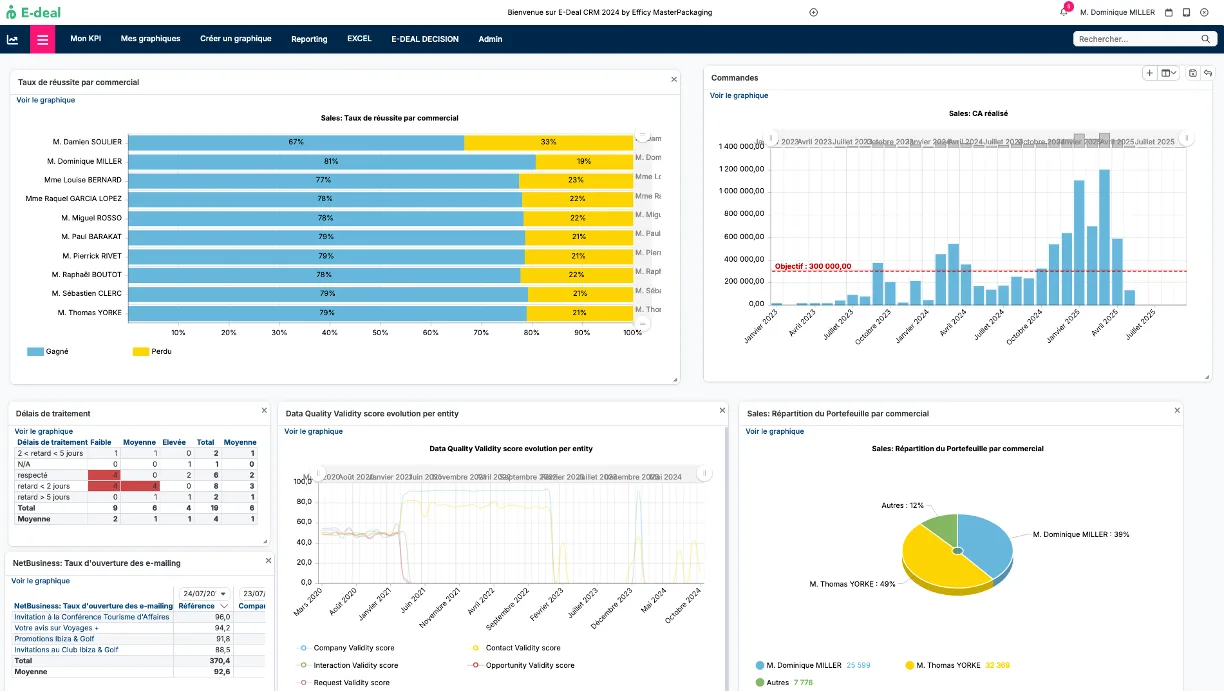Close the NetBusiness e-mailing widget
The height and width of the screenshot is (692, 1224).
268,561
